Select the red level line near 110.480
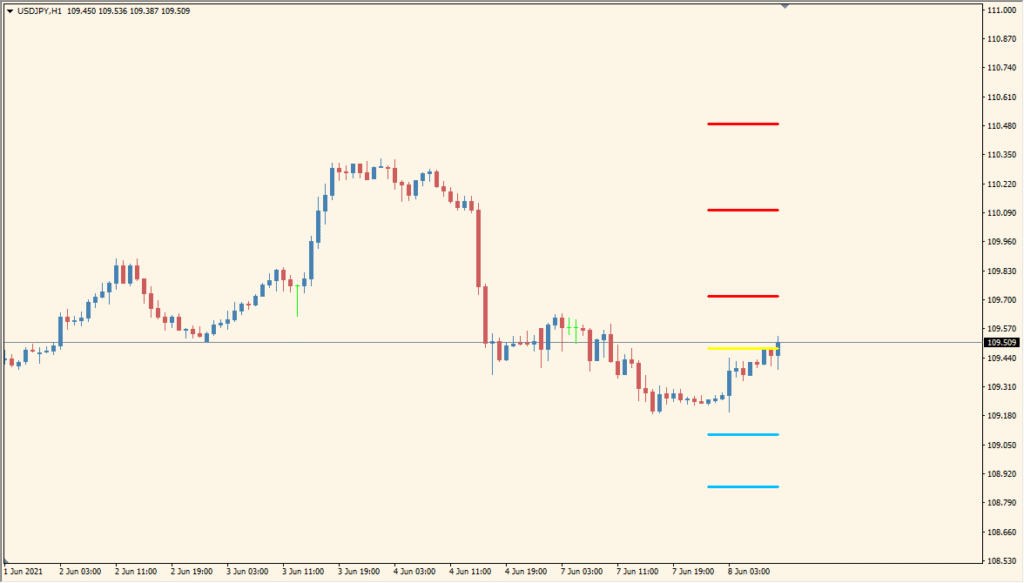The height and width of the screenshot is (583, 1024). (x=743, y=124)
